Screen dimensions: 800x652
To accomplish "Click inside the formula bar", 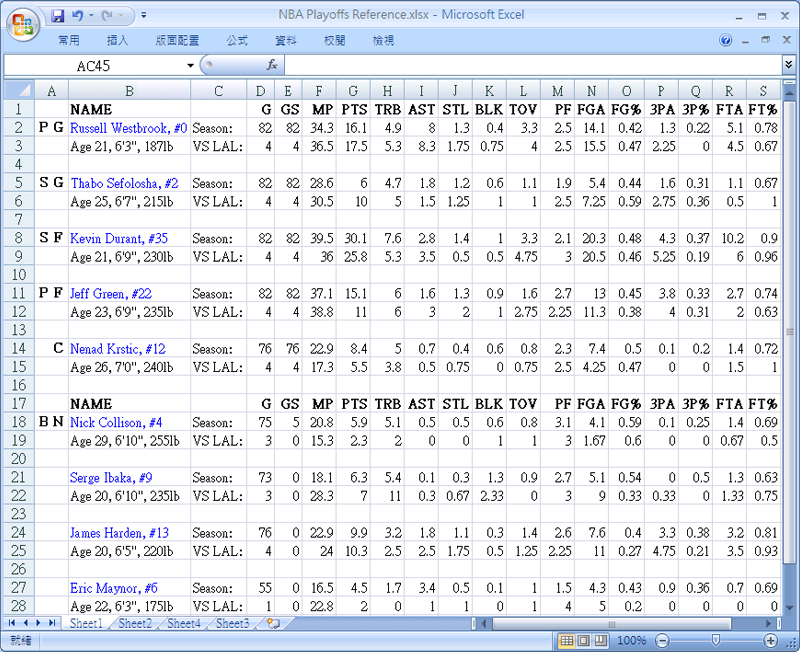I will [533, 65].
